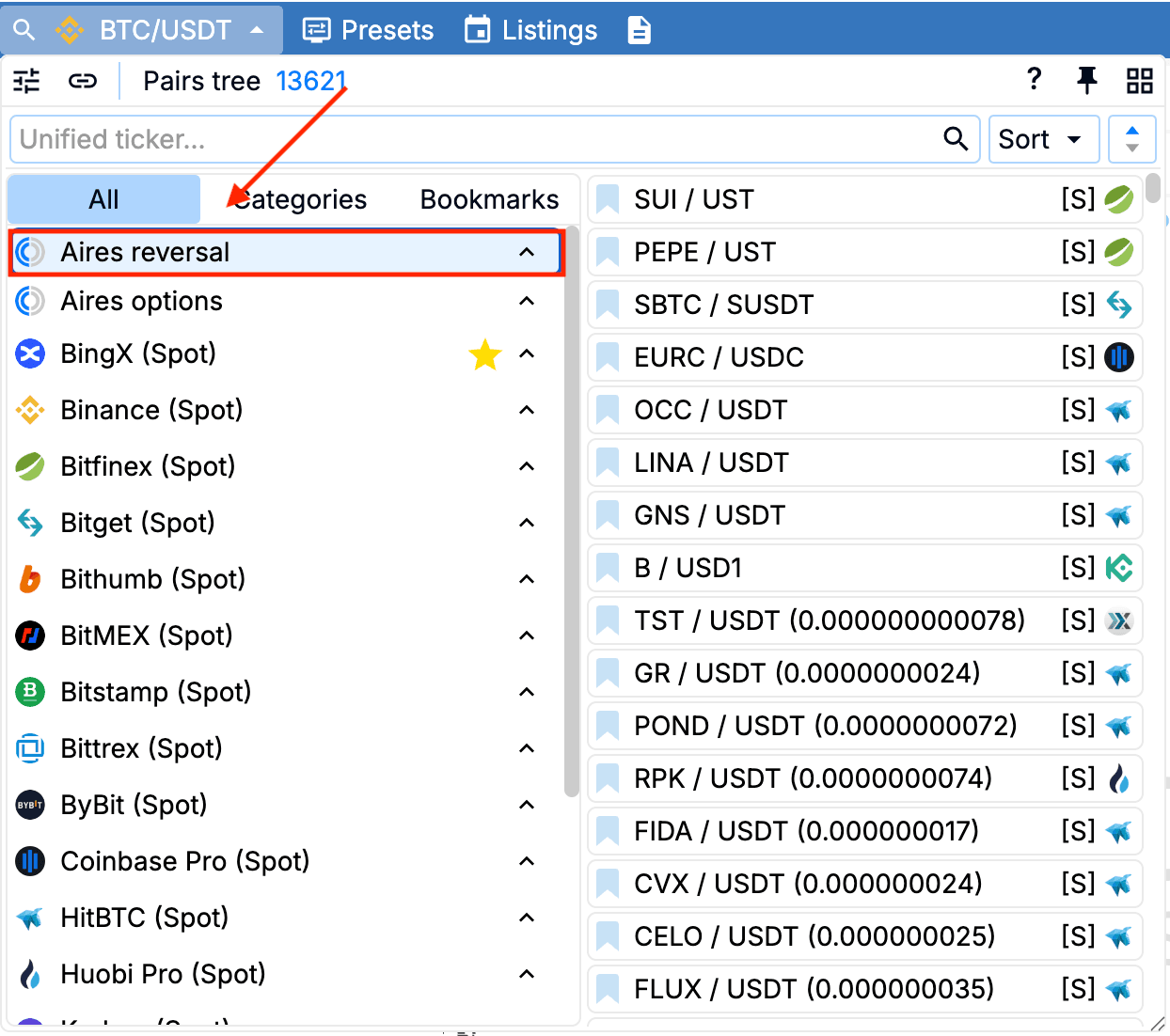
Task: Open help via the question mark icon
Action: (1035, 79)
